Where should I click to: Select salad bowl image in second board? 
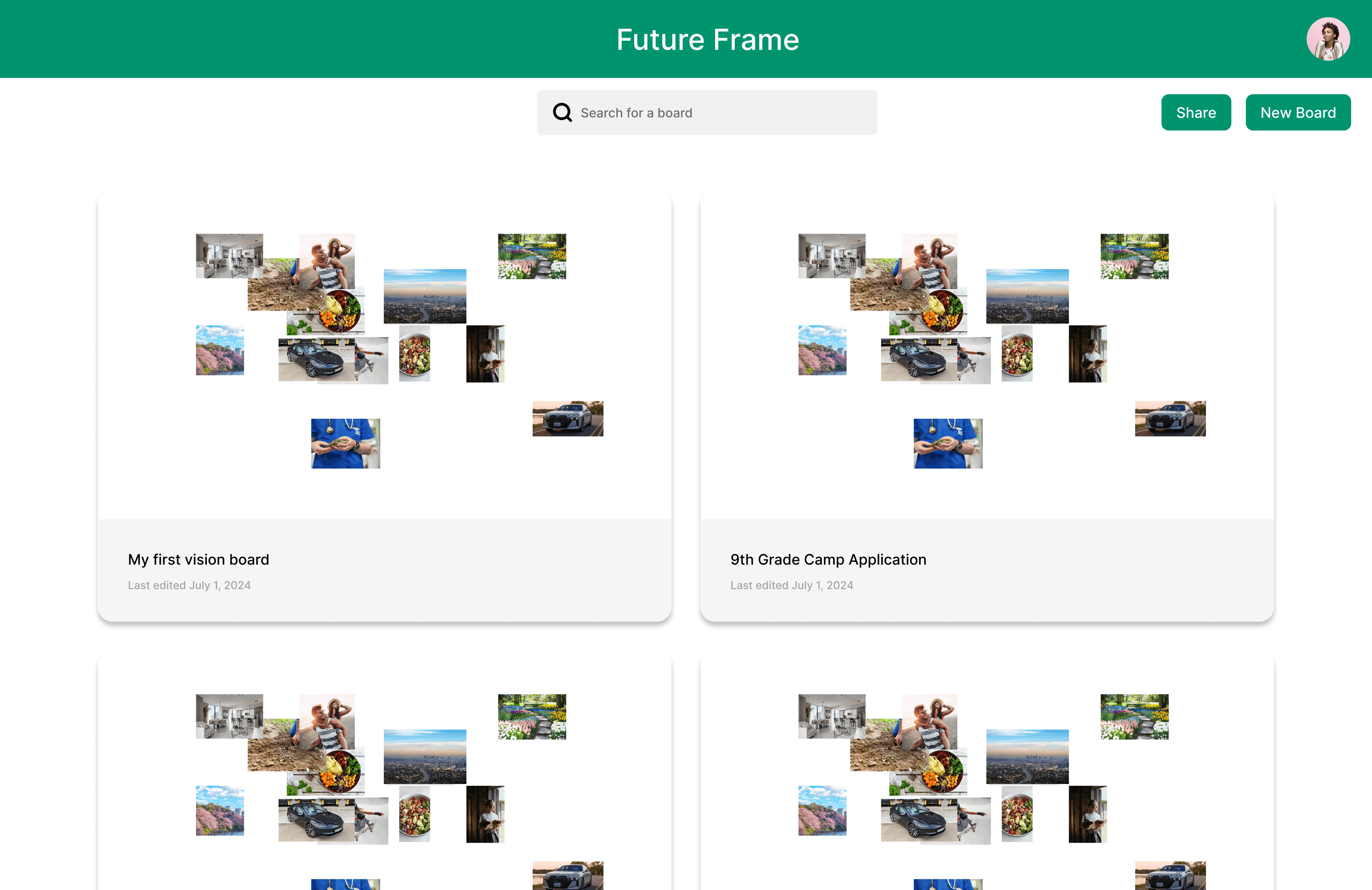(x=1017, y=354)
